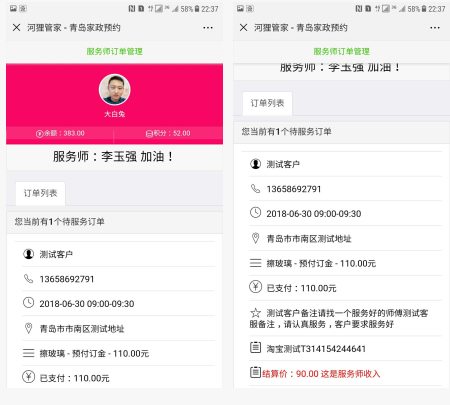Screen dimensions: 450x405
Task: Open the three-dot menu on right screen
Action: (x=435, y=28)
